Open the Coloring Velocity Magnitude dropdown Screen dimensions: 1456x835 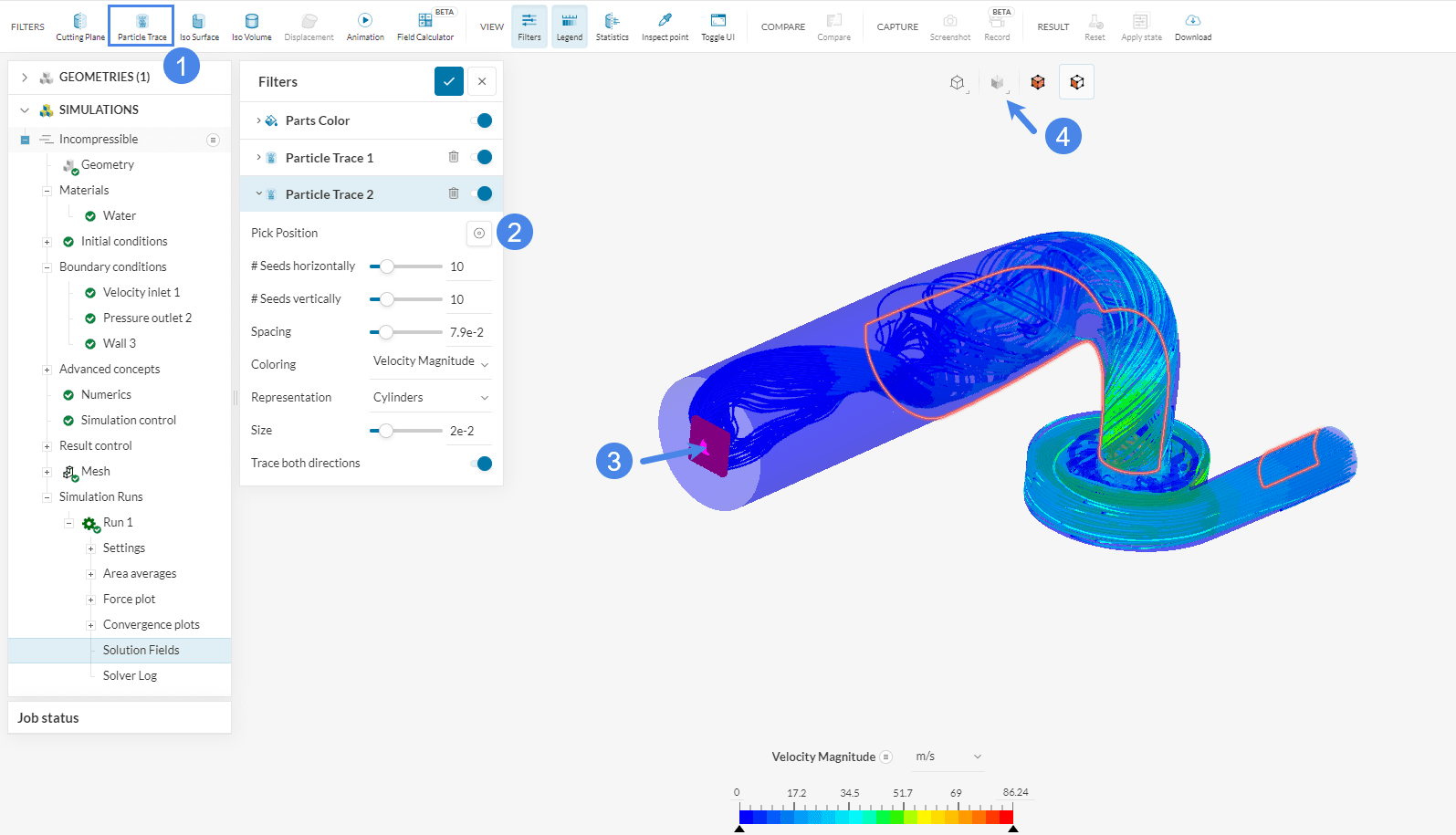(x=431, y=362)
